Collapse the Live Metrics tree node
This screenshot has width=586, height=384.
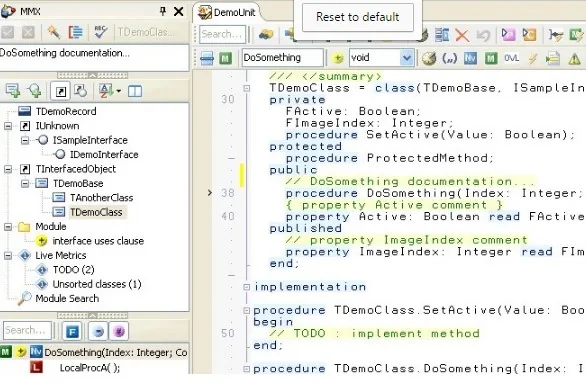click(8, 255)
